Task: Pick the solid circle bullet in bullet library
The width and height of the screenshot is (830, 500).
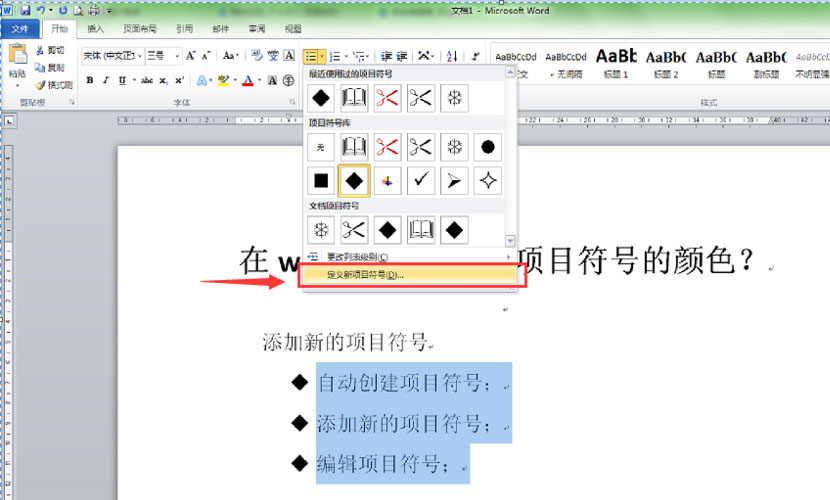Action: (x=488, y=147)
